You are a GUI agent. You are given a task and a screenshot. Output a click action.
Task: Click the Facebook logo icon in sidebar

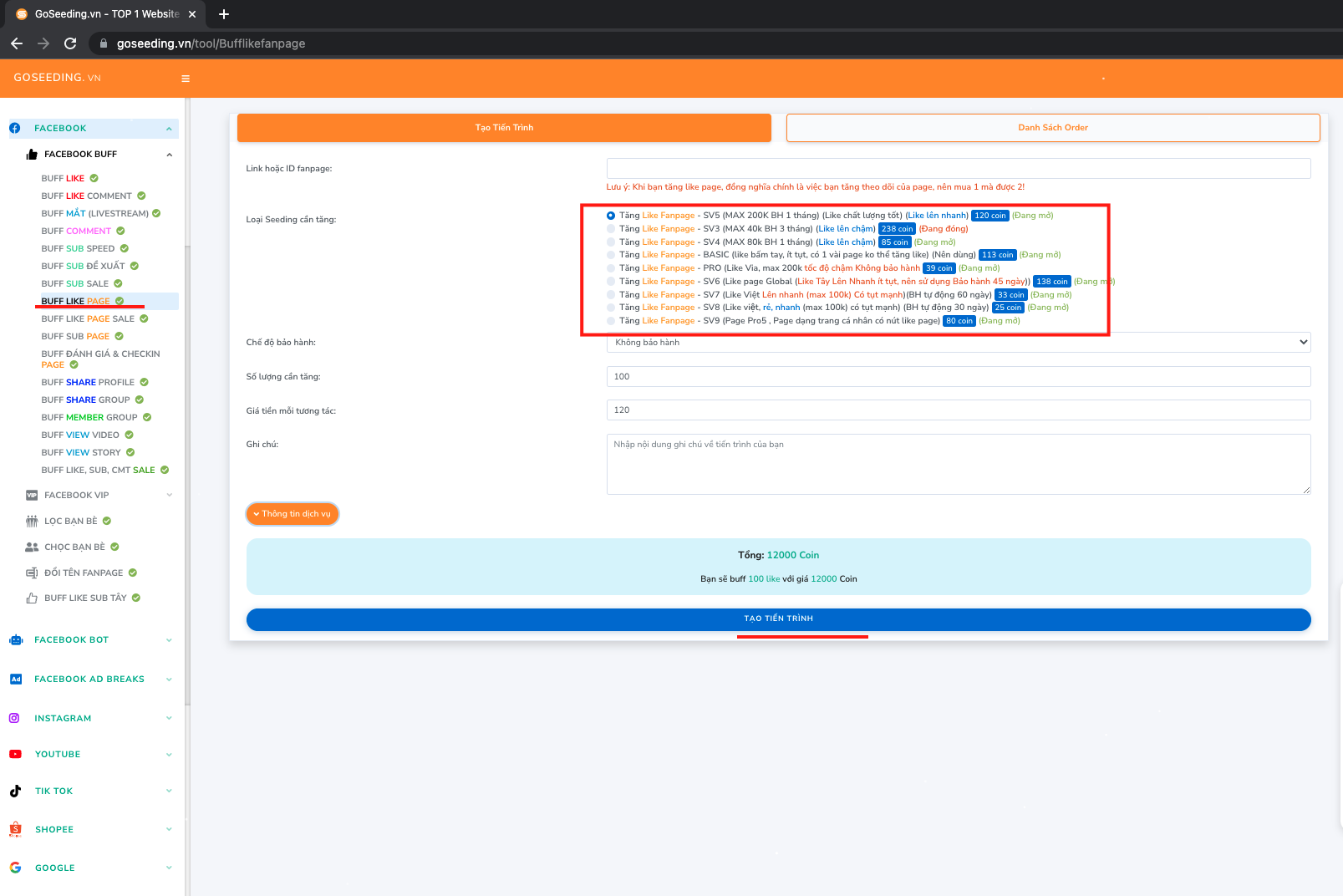coord(15,128)
